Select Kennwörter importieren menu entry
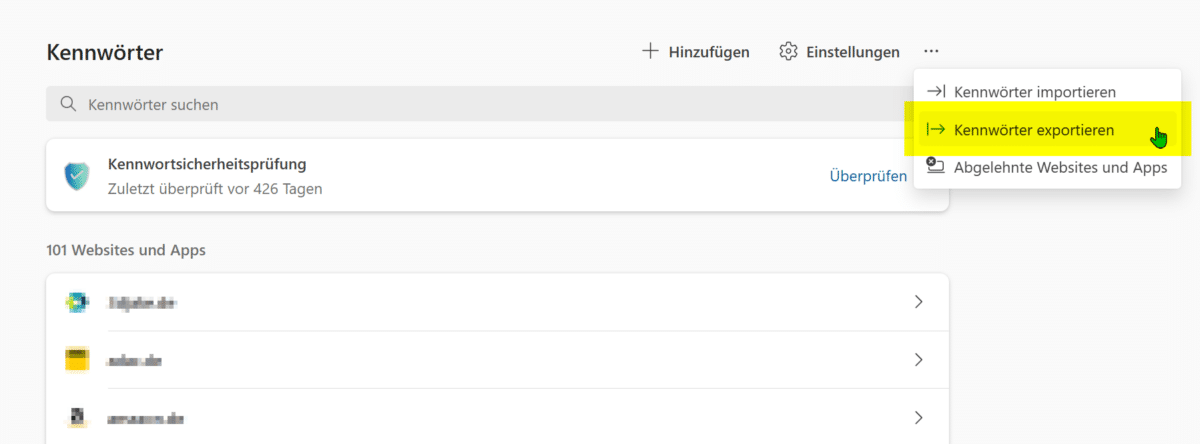The width and height of the screenshot is (1200, 444). 1035,92
